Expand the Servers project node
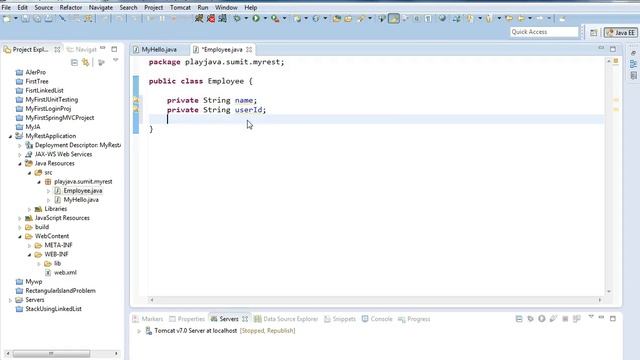Viewport: 640px width, 360px height. pos(10,300)
